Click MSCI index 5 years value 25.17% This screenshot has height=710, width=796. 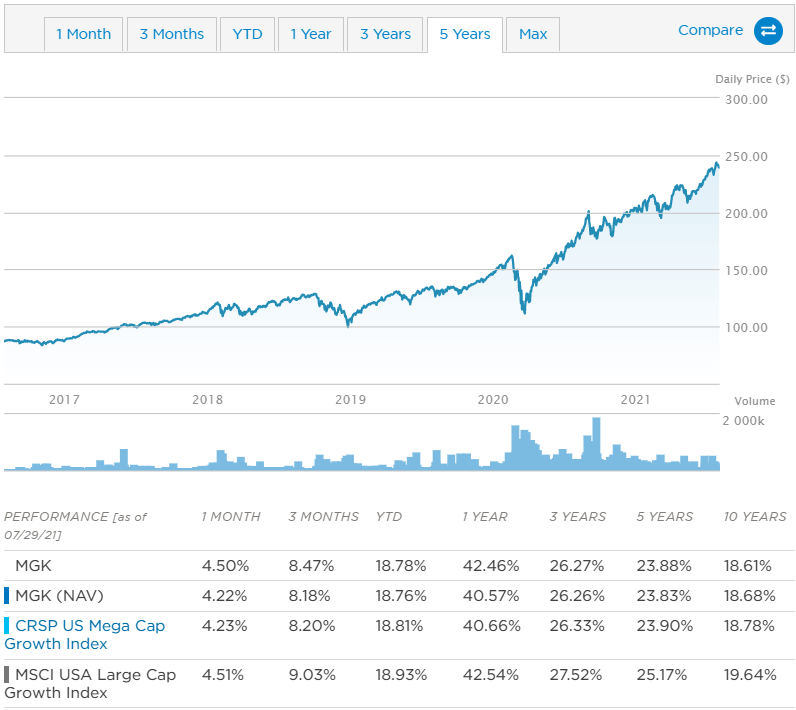click(662, 675)
